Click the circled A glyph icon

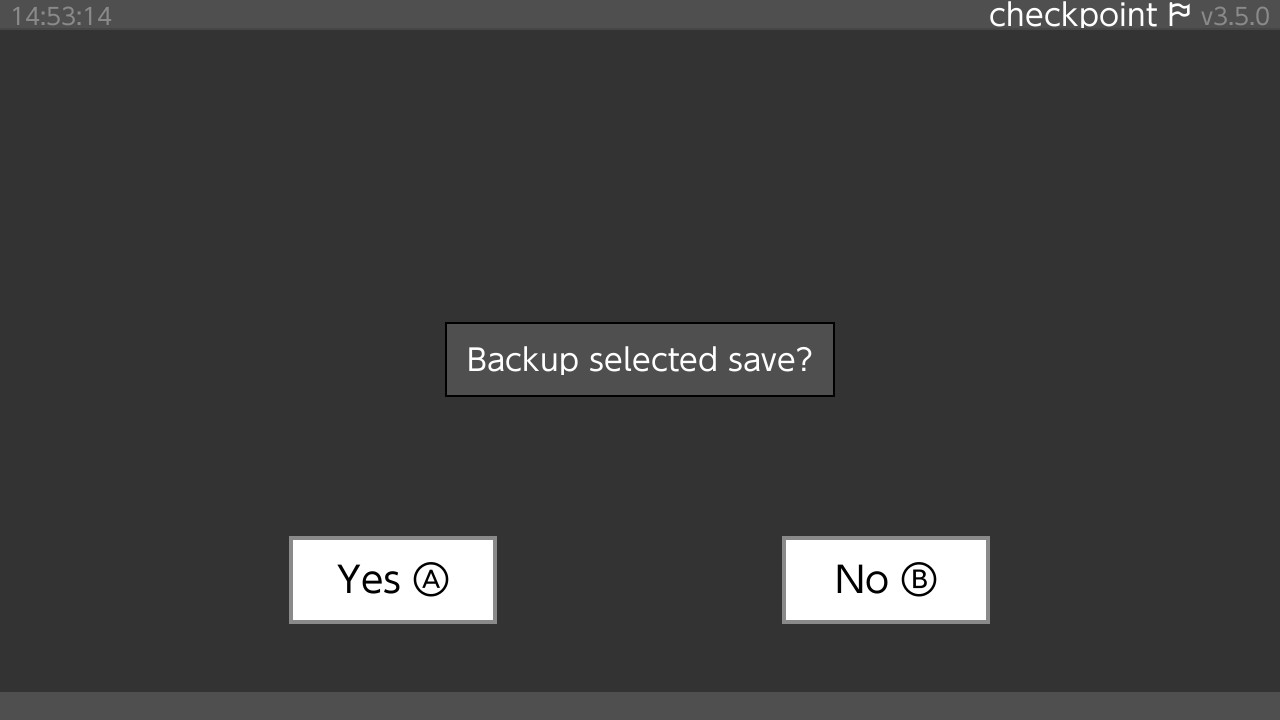tap(431, 580)
